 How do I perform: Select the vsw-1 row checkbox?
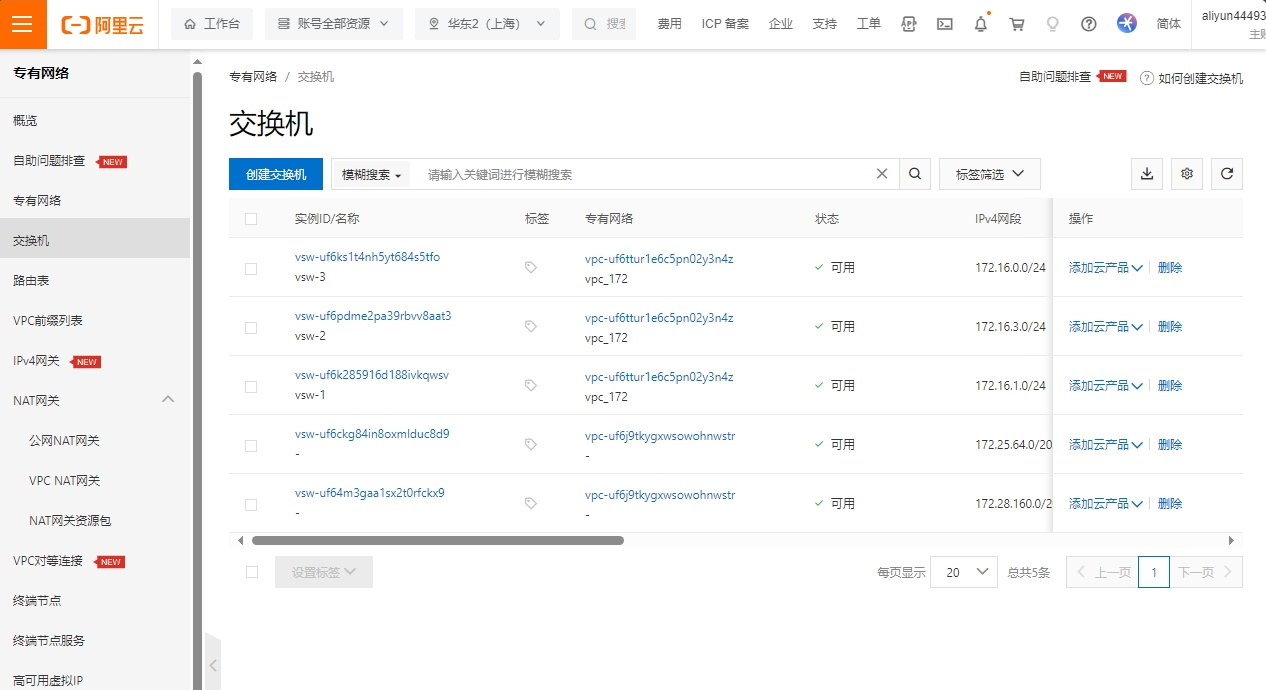[251, 387]
